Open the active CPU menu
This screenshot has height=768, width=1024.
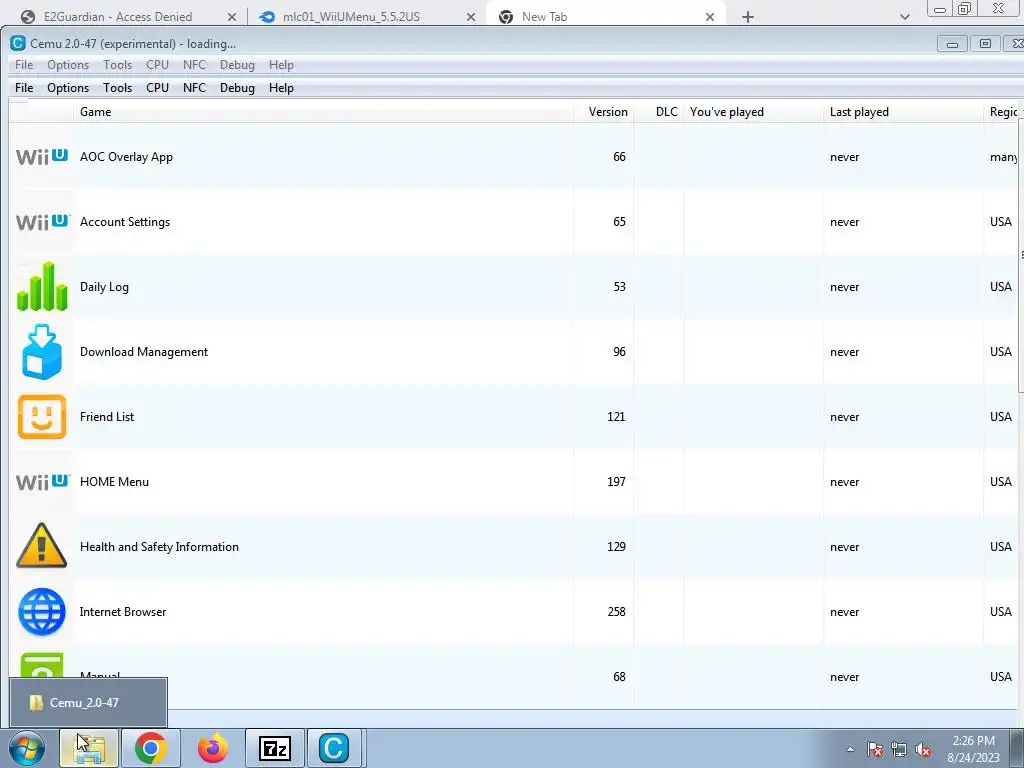tap(157, 88)
